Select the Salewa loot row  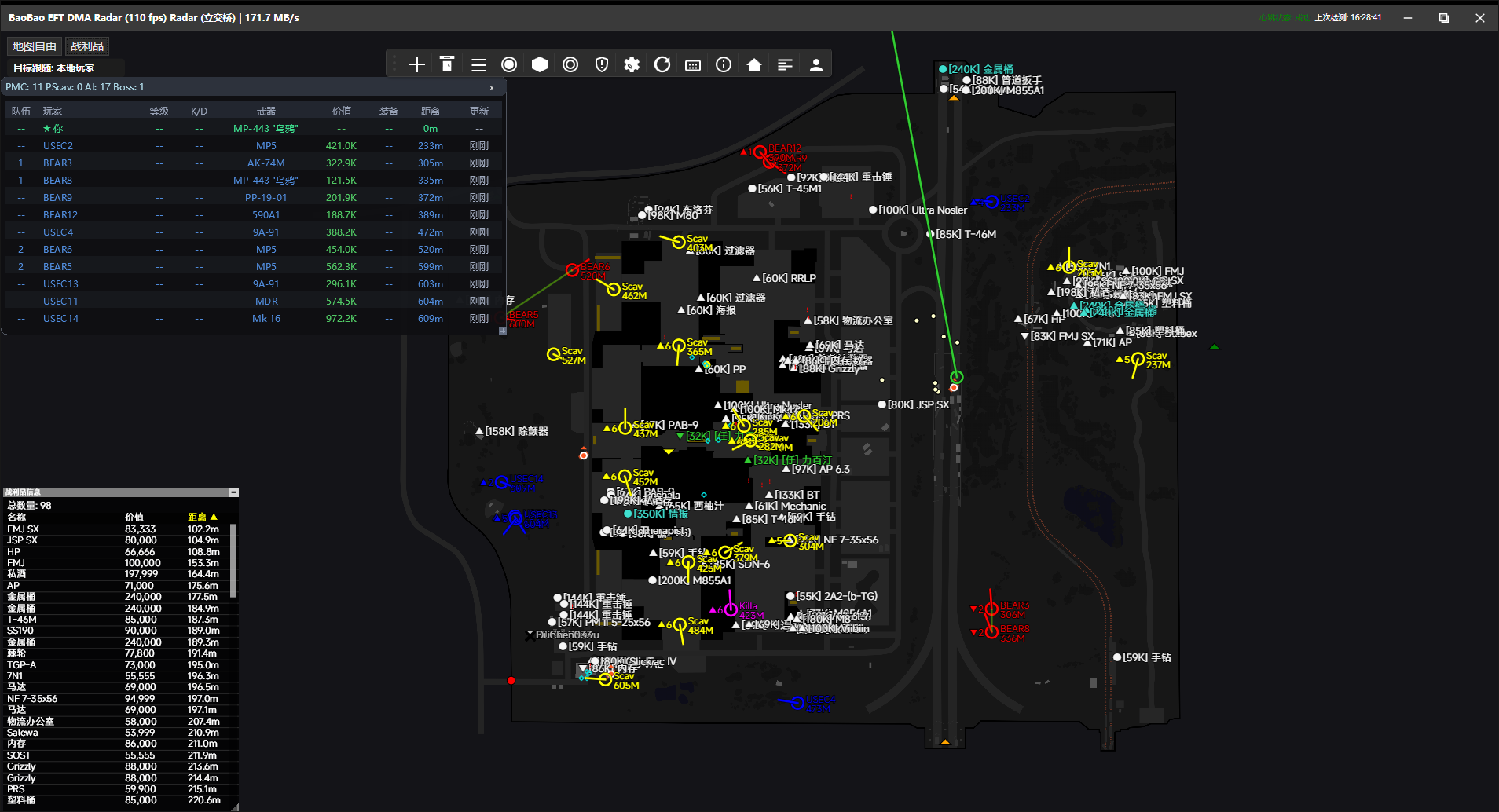click(x=116, y=733)
